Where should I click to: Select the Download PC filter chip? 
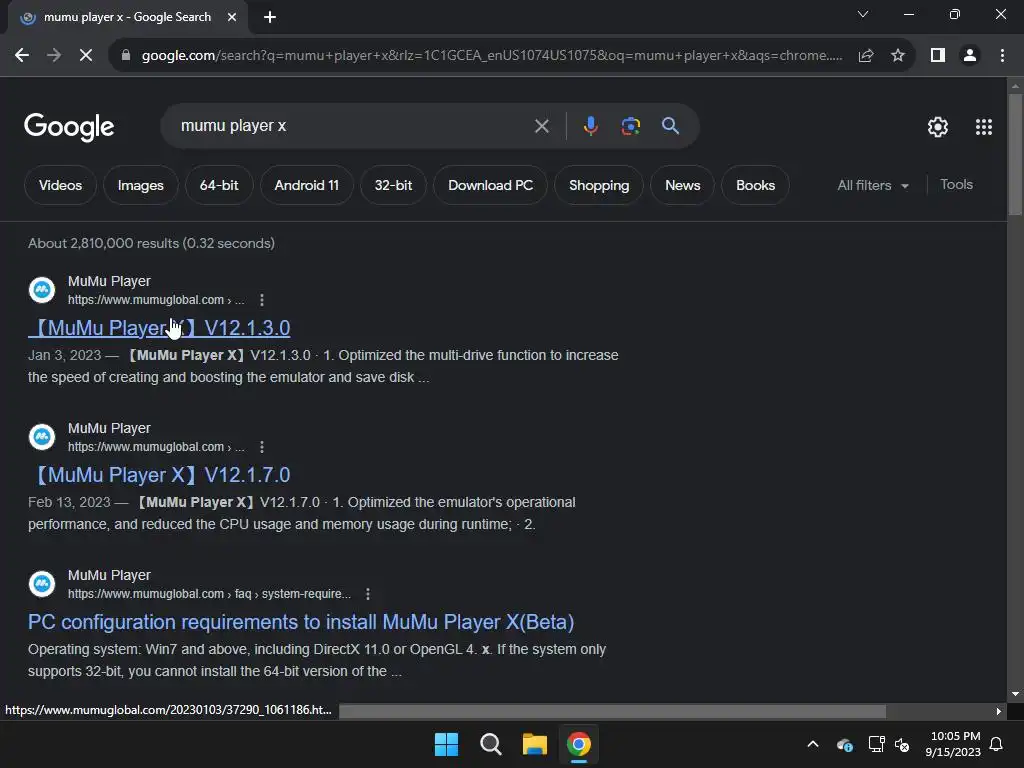490,185
